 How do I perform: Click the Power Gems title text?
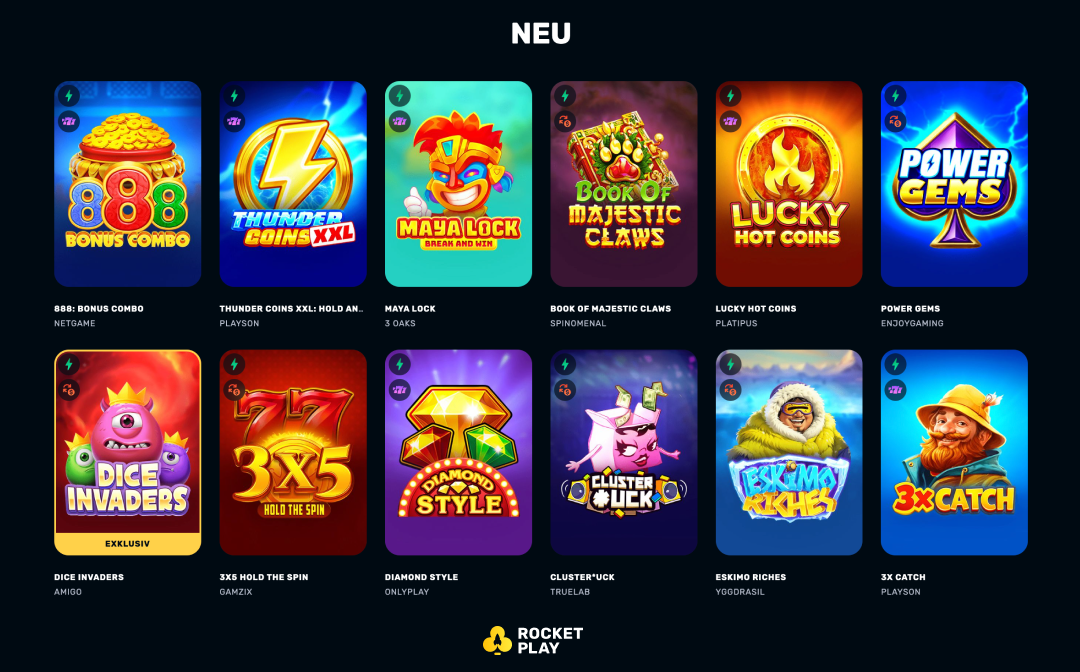point(910,308)
